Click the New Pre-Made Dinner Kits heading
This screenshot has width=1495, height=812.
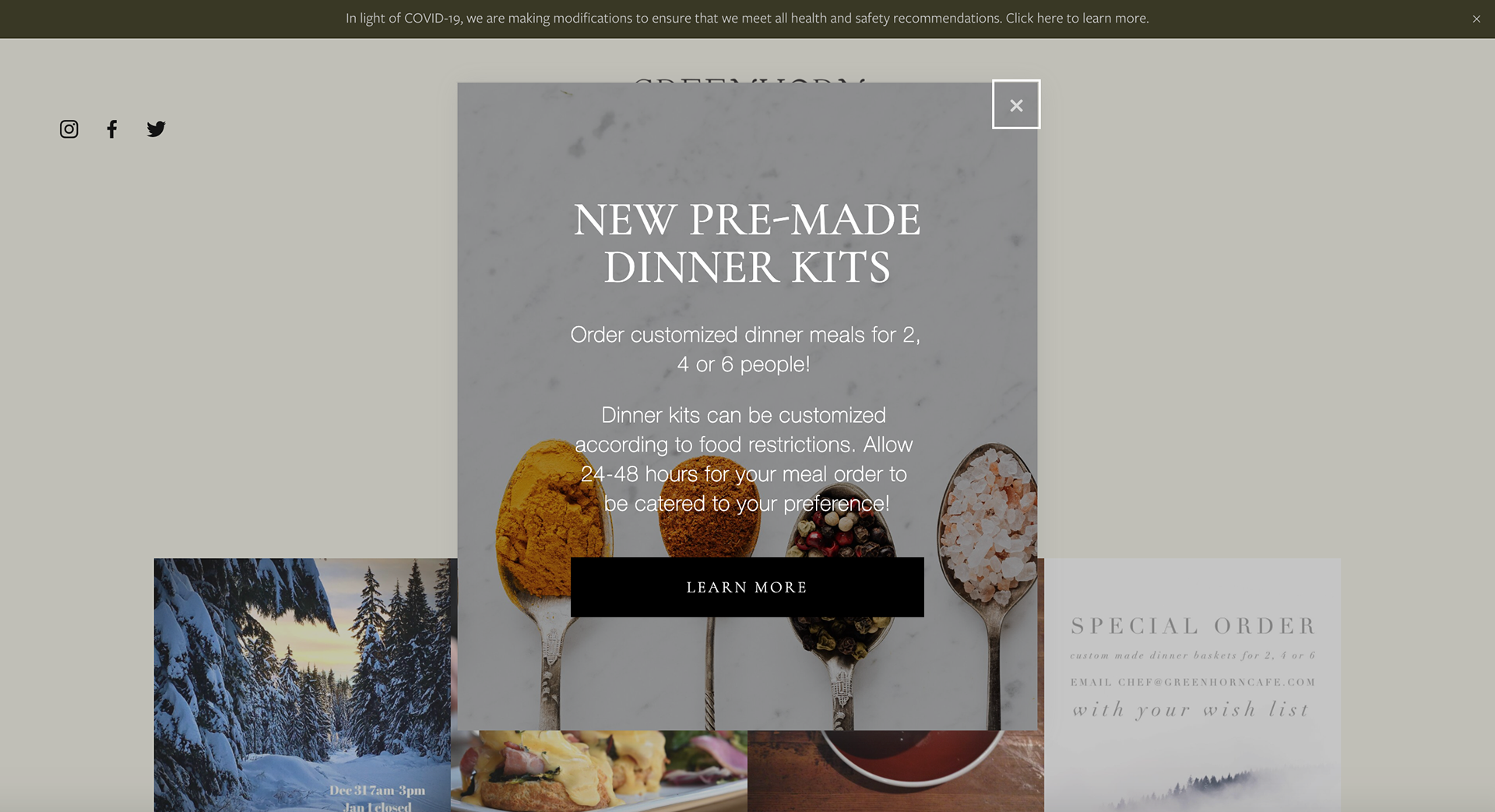click(x=747, y=243)
